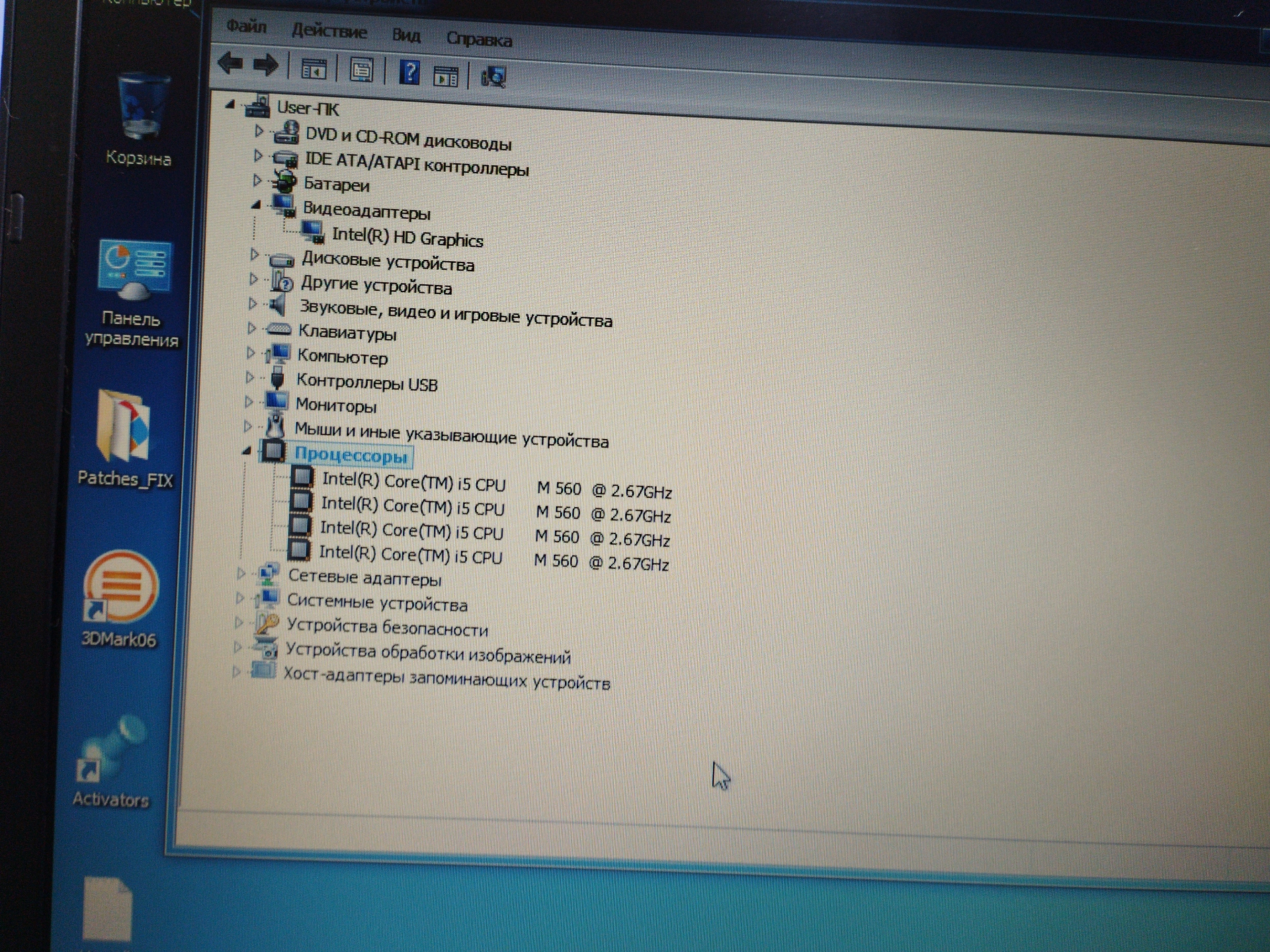1270x952 pixels.
Task: Select the first Intel Core i5 CPU entry
Action: tap(497, 485)
